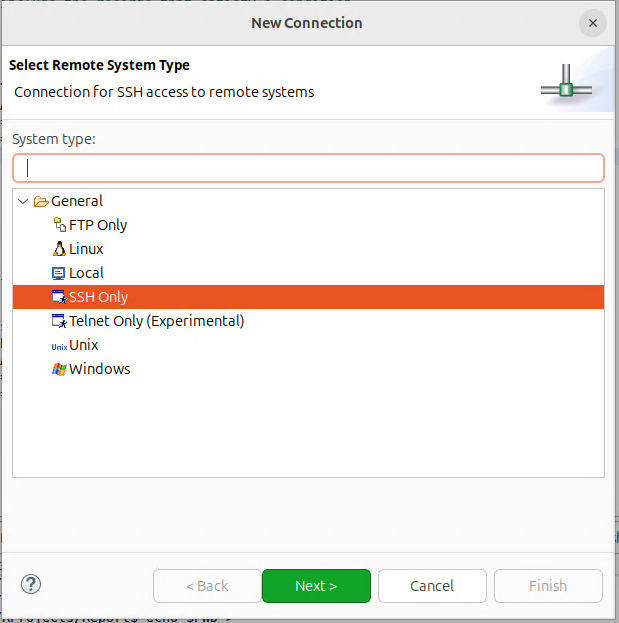Click the Windows flag icon
This screenshot has height=623, width=619.
pos(59,370)
